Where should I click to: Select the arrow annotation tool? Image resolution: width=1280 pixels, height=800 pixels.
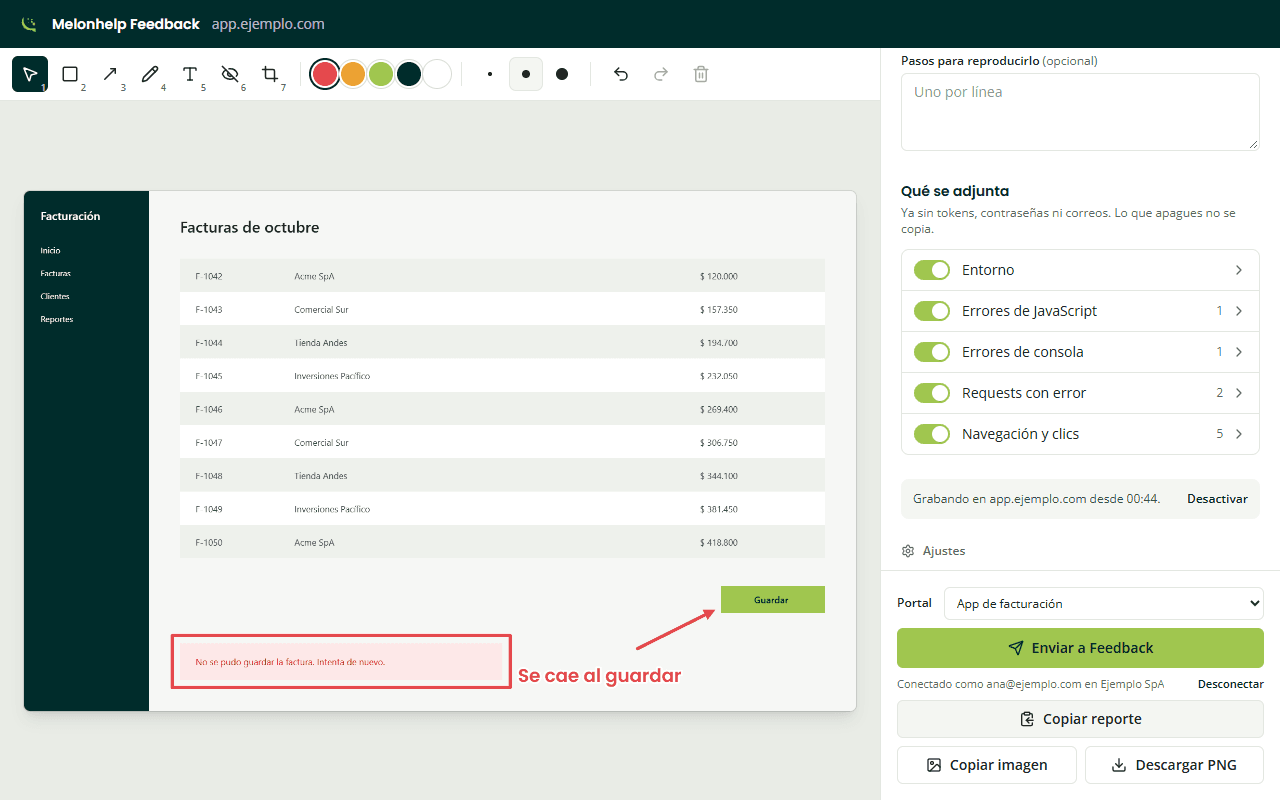[x=110, y=74]
